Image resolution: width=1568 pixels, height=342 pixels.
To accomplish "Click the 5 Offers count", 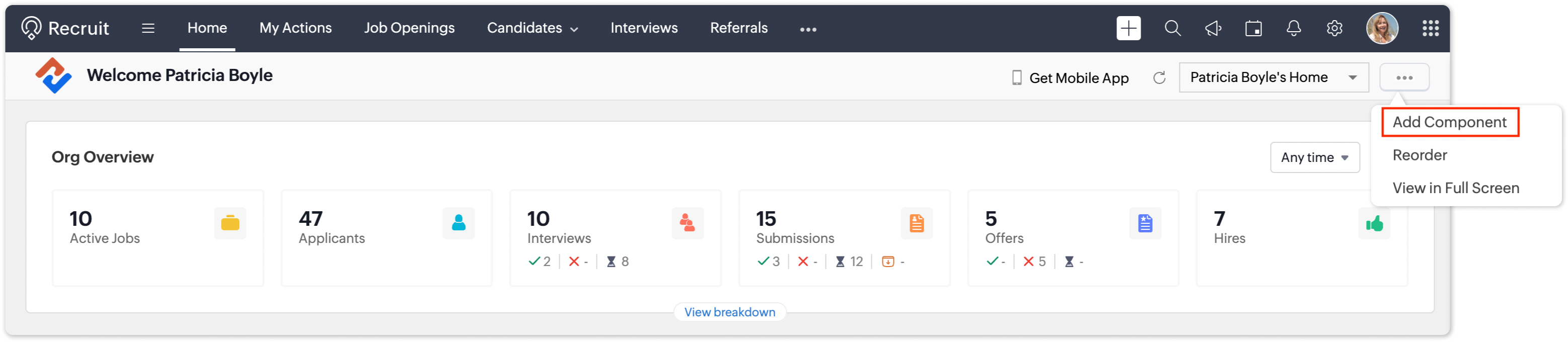I will (x=990, y=218).
